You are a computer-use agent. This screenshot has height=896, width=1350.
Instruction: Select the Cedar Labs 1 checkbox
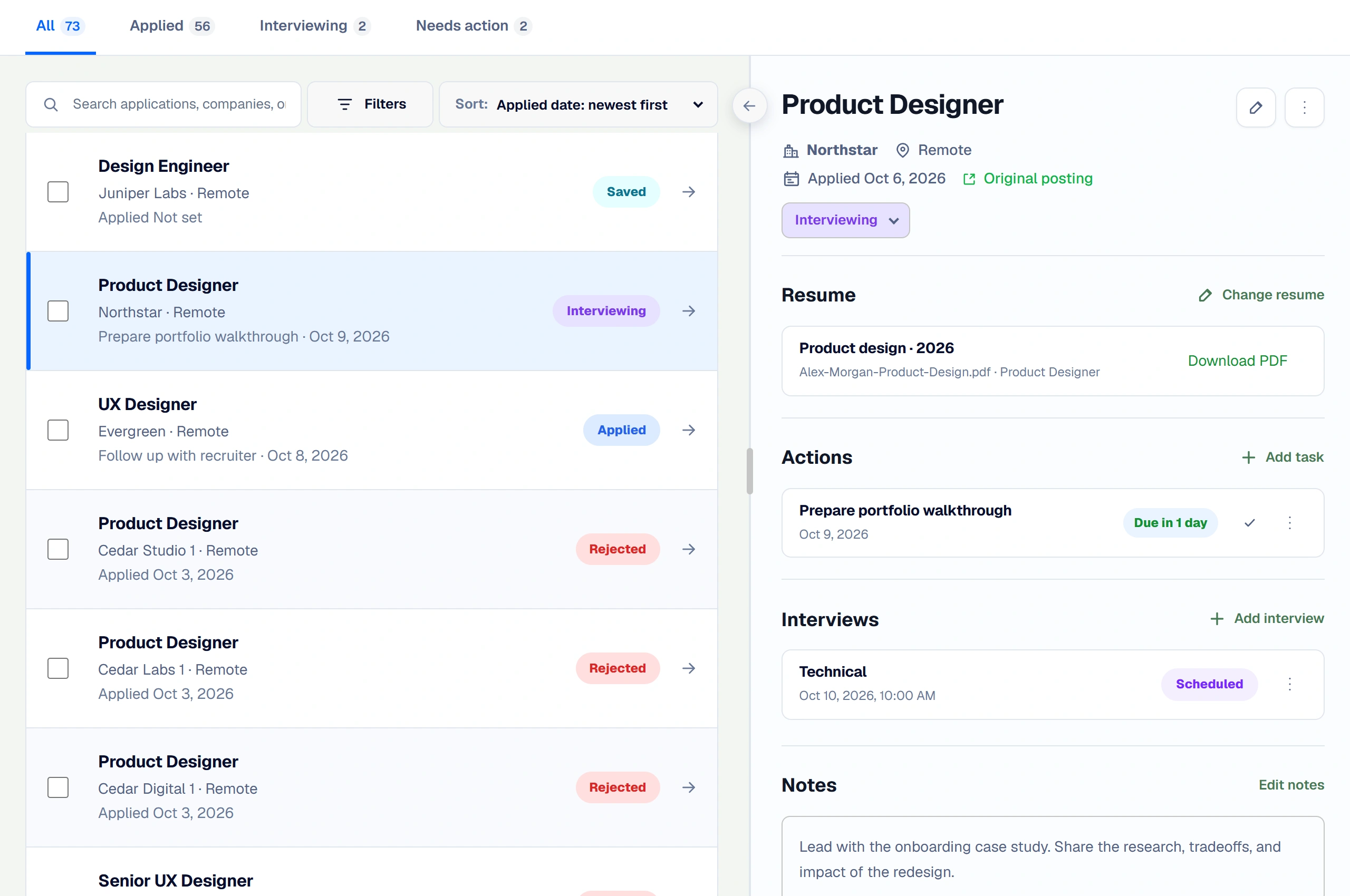58,668
